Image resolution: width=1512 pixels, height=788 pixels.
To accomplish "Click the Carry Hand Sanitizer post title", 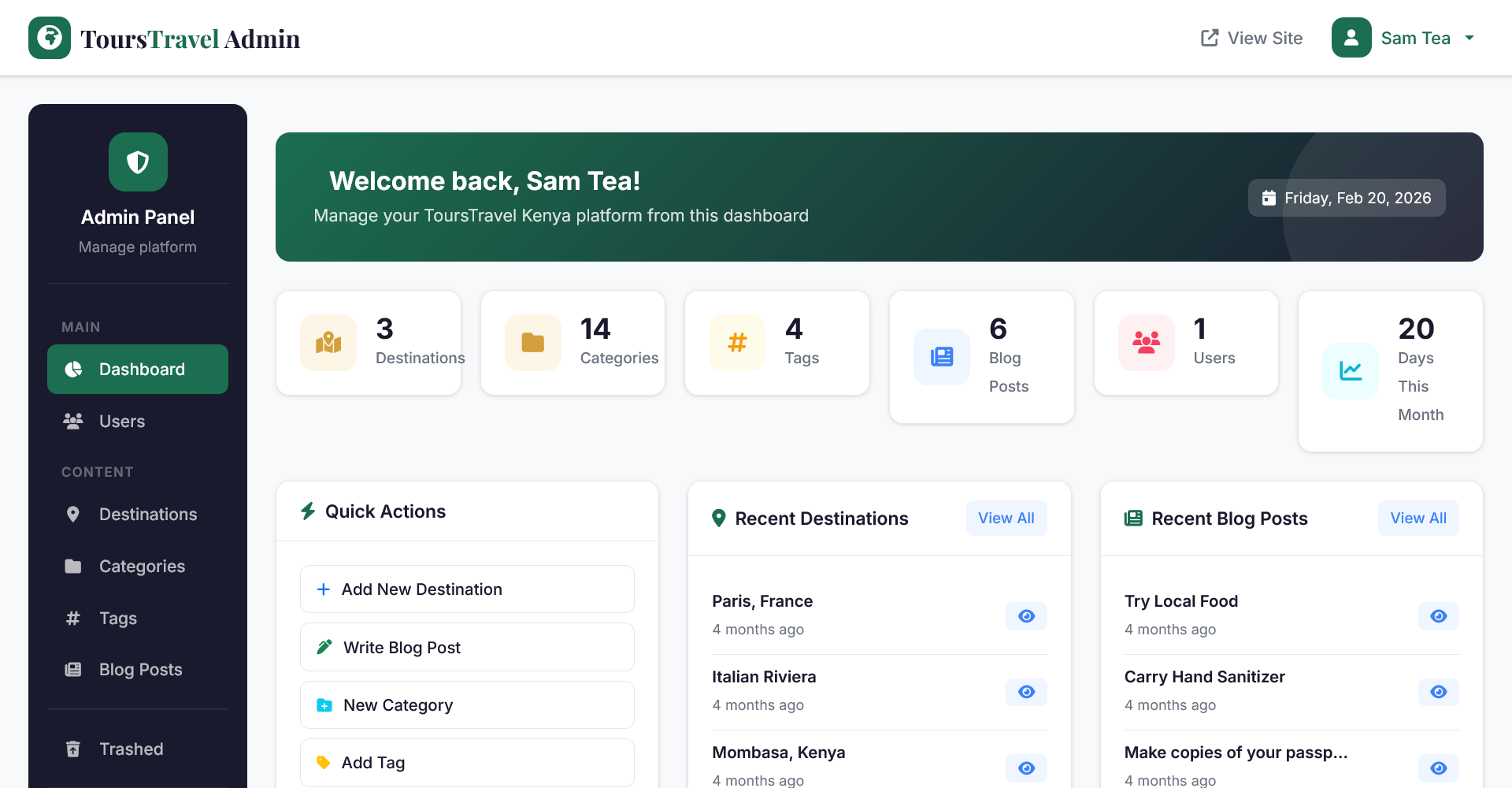I will 1205,677.
